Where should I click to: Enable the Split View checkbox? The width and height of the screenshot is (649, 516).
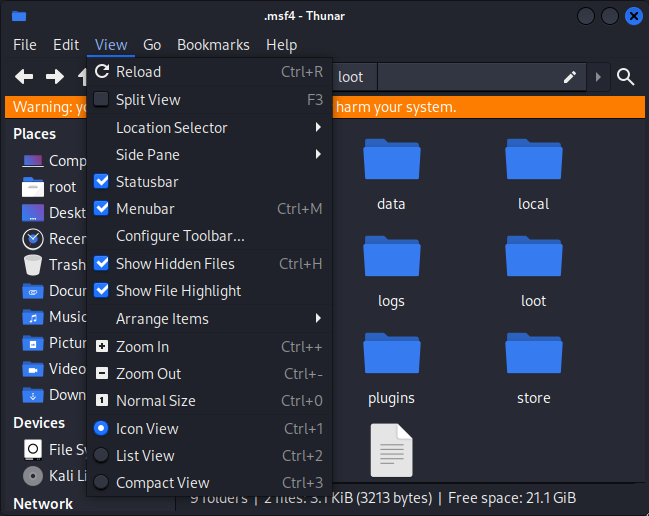click(x=101, y=99)
